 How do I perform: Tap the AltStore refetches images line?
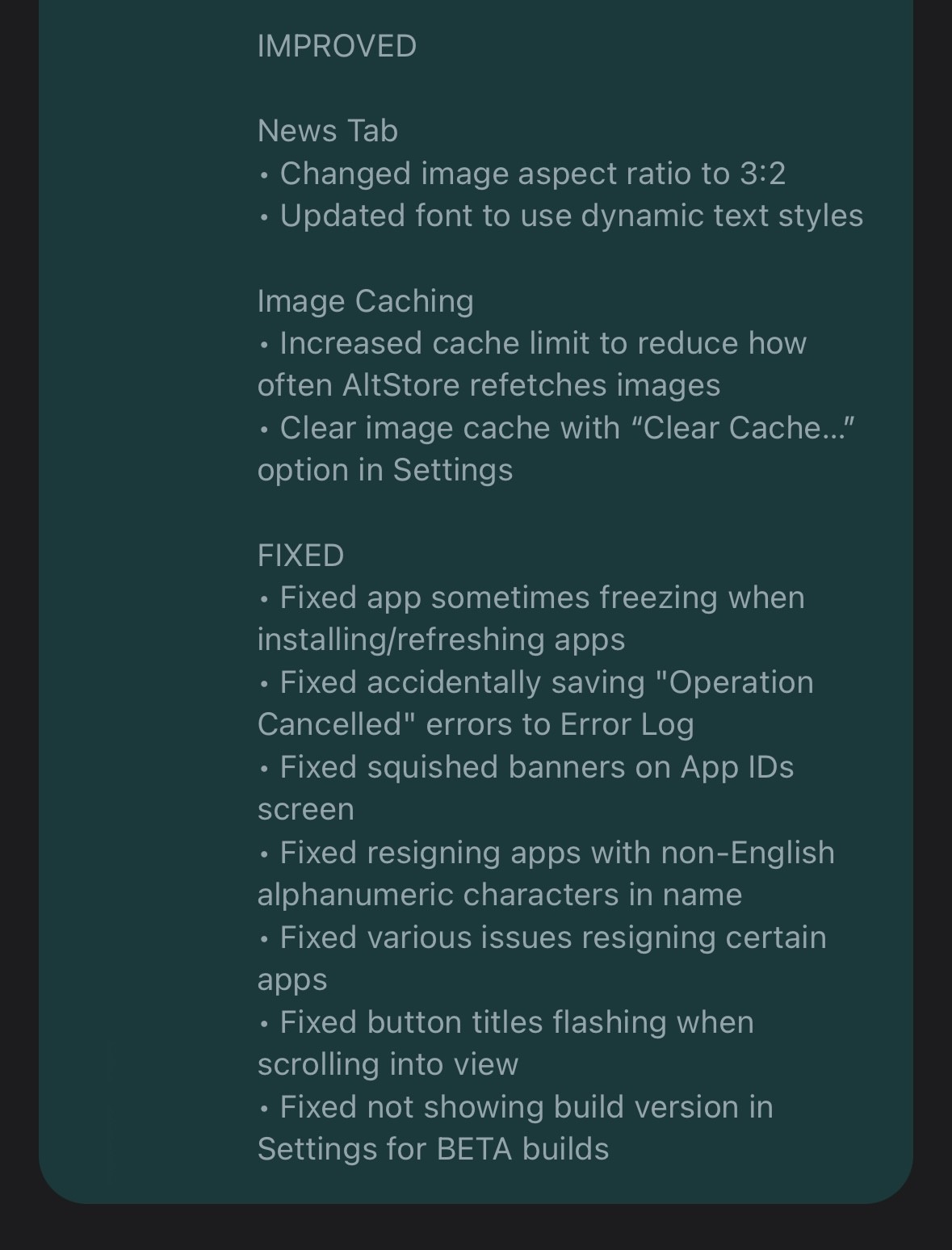pos(489,385)
